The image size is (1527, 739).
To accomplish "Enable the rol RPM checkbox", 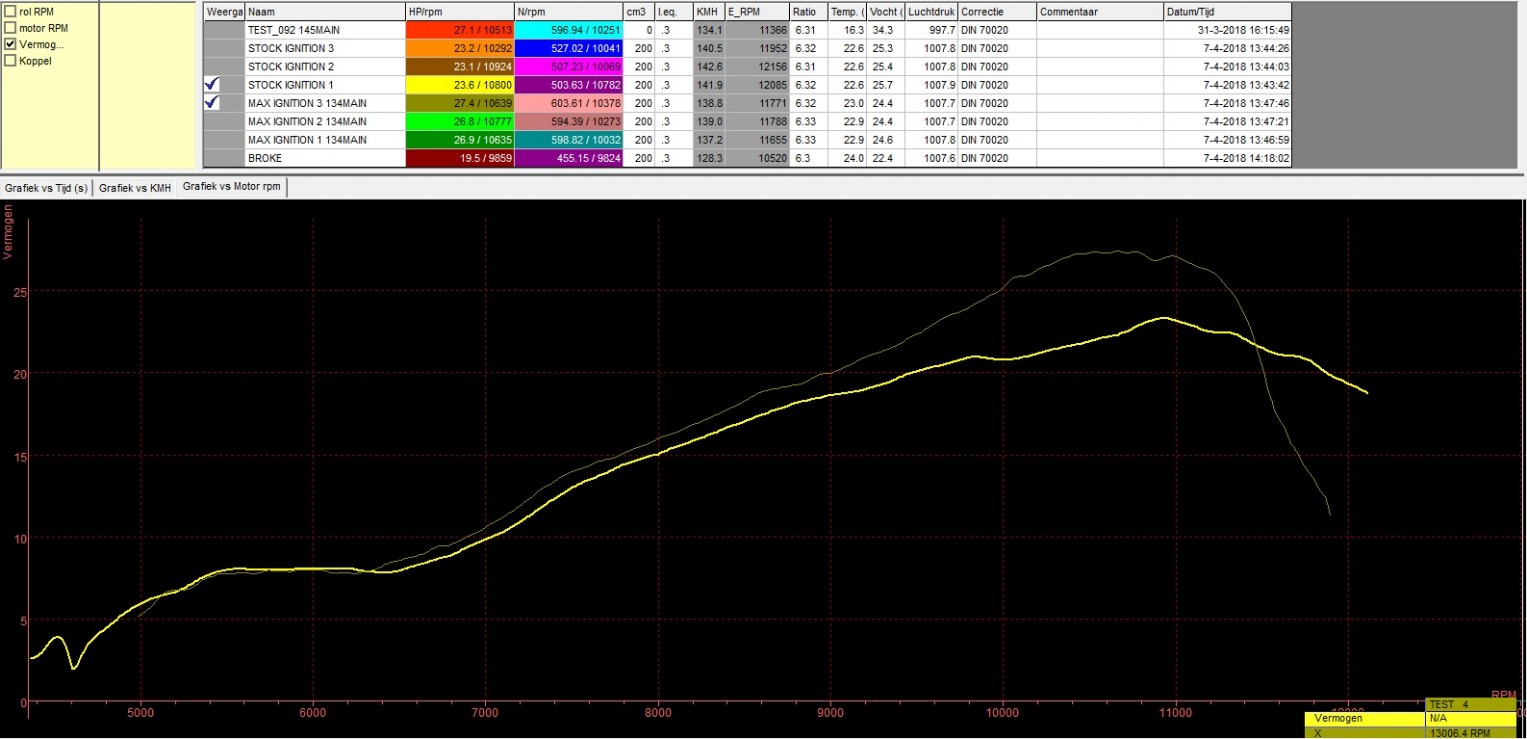I will (10, 11).
